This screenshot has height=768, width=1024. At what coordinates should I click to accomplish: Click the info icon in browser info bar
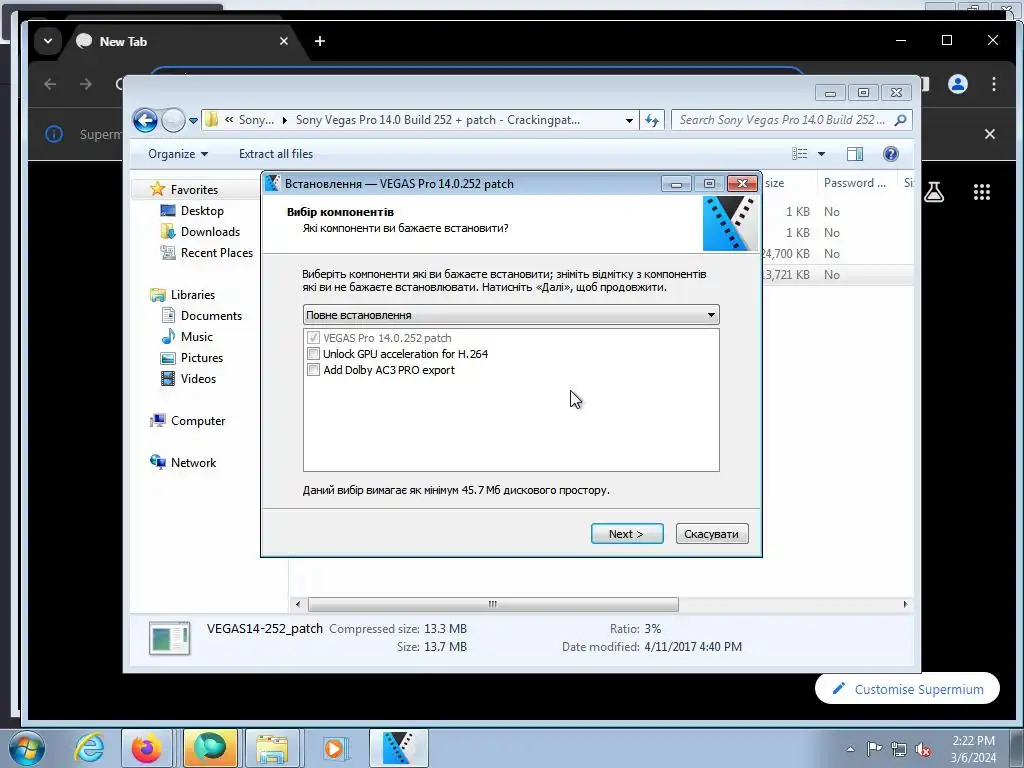pos(54,134)
